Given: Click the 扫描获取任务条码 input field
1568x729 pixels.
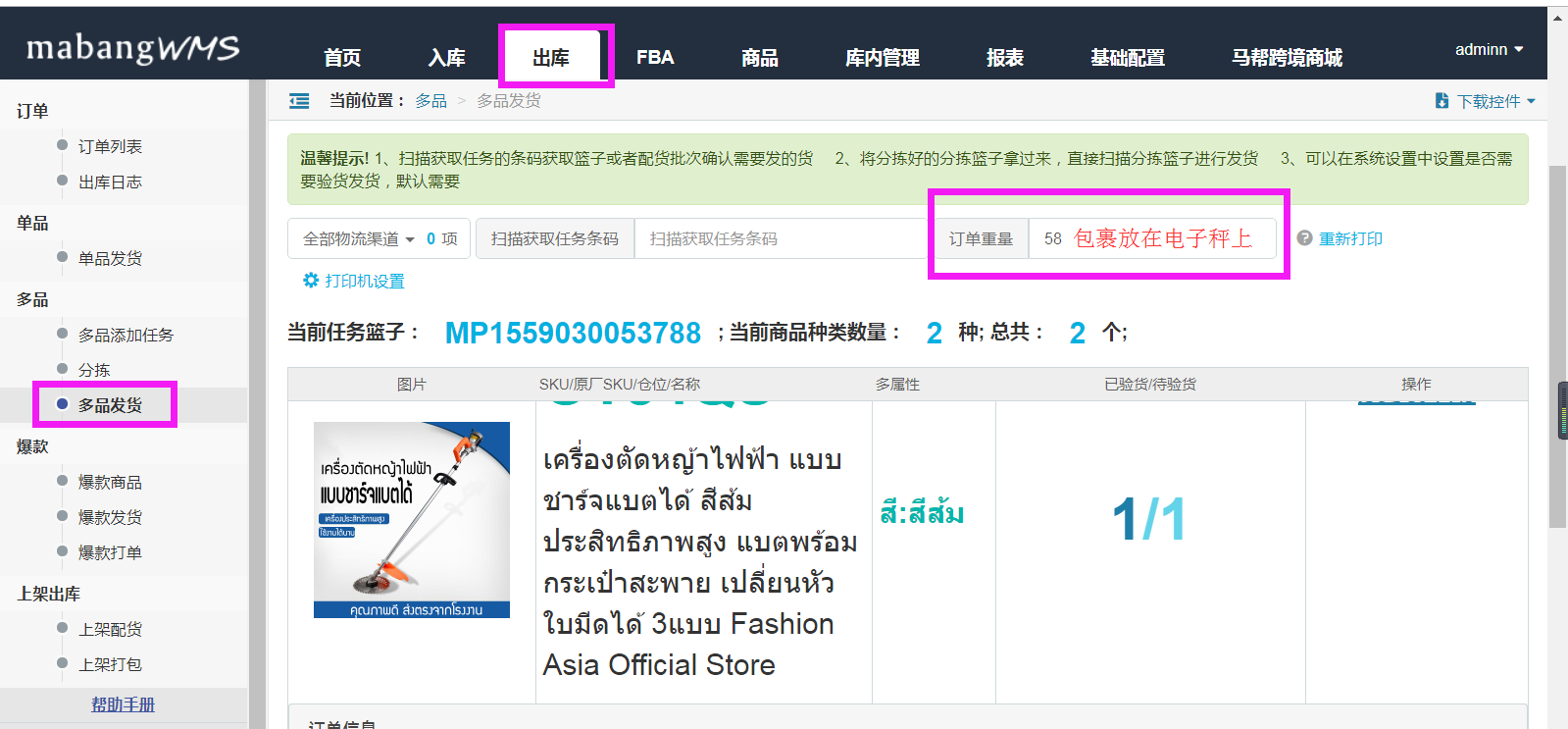Looking at the screenshot, I should point(781,238).
